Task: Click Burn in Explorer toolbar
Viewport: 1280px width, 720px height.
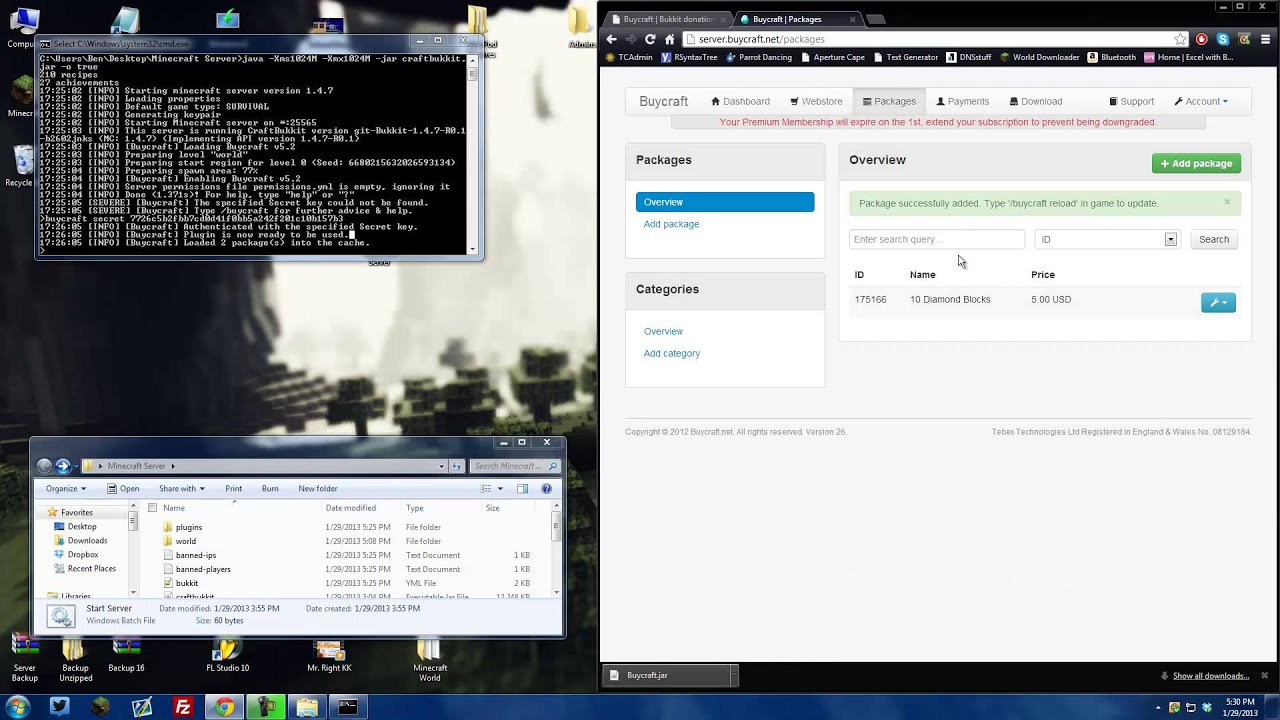Action: click(x=270, y=489)
